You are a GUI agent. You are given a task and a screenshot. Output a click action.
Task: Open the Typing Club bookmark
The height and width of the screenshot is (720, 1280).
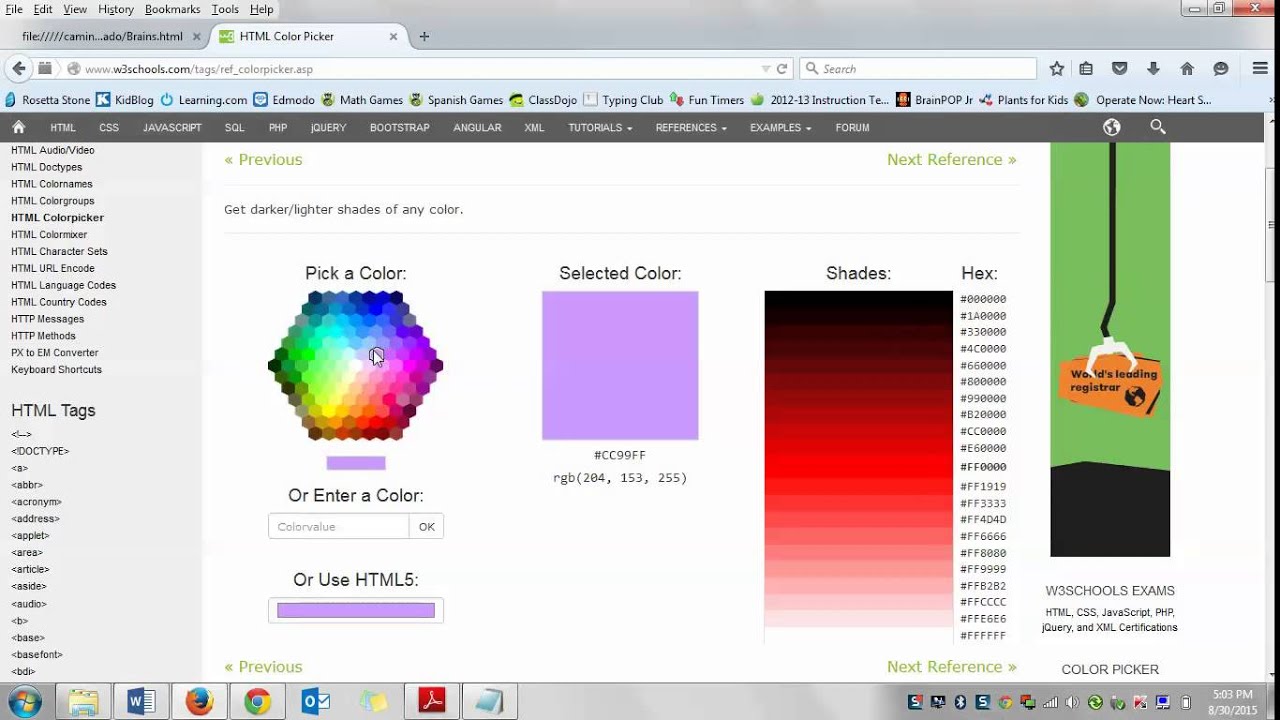coord(623,100)
